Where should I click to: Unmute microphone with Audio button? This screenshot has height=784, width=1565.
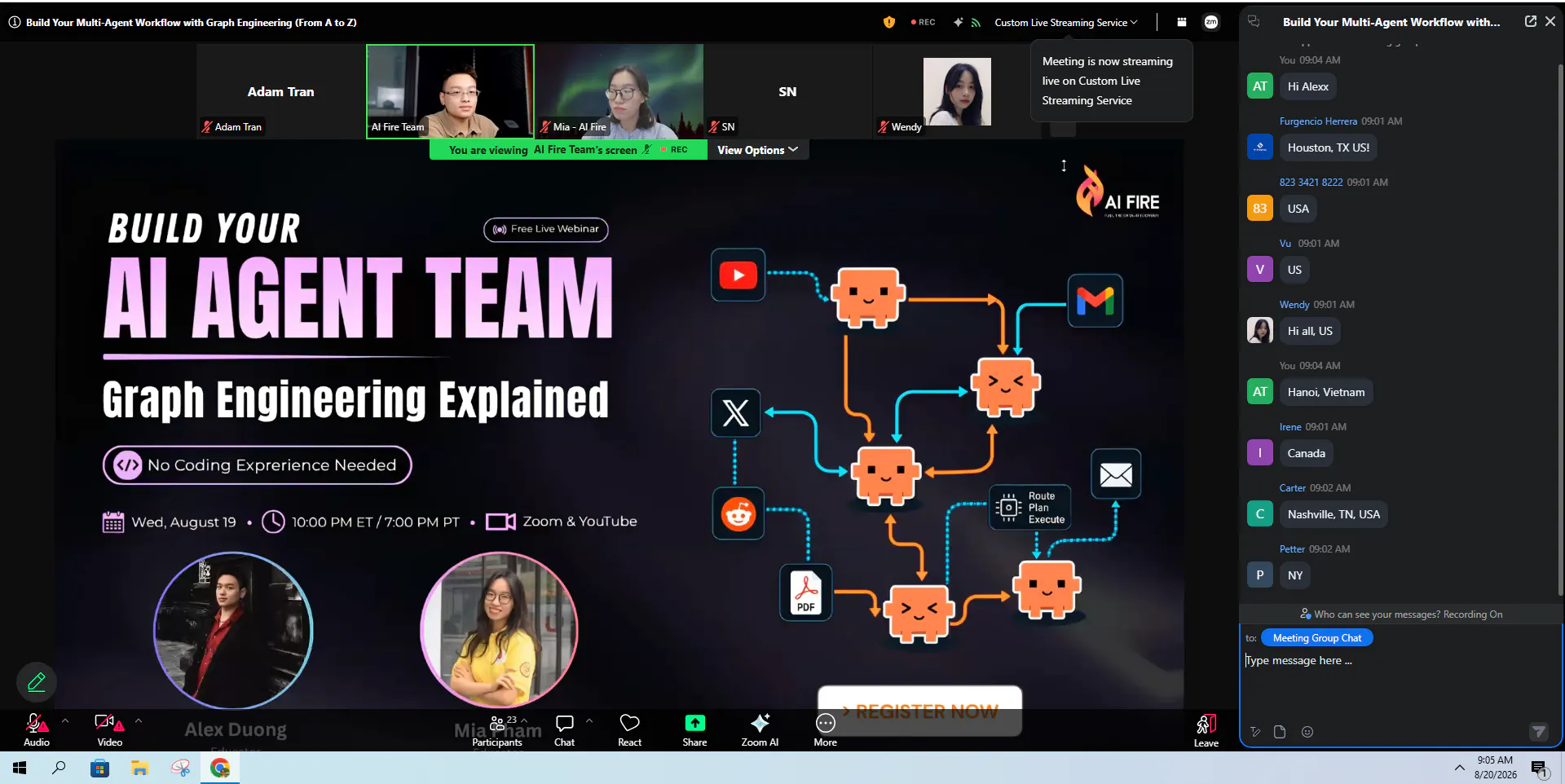37,729
